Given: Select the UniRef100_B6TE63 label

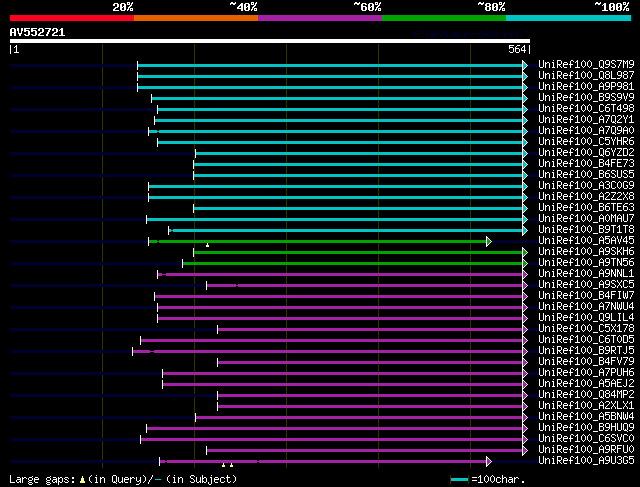Looking at the screenshot, I should click(x=586, y=208).
